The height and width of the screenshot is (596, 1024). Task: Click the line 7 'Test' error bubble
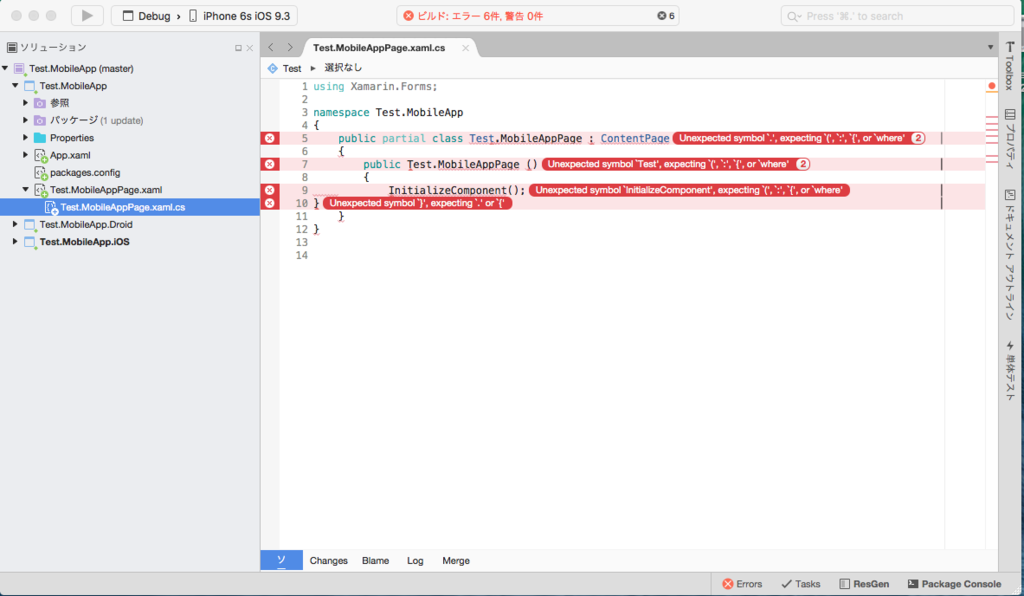tap(676, 164)
